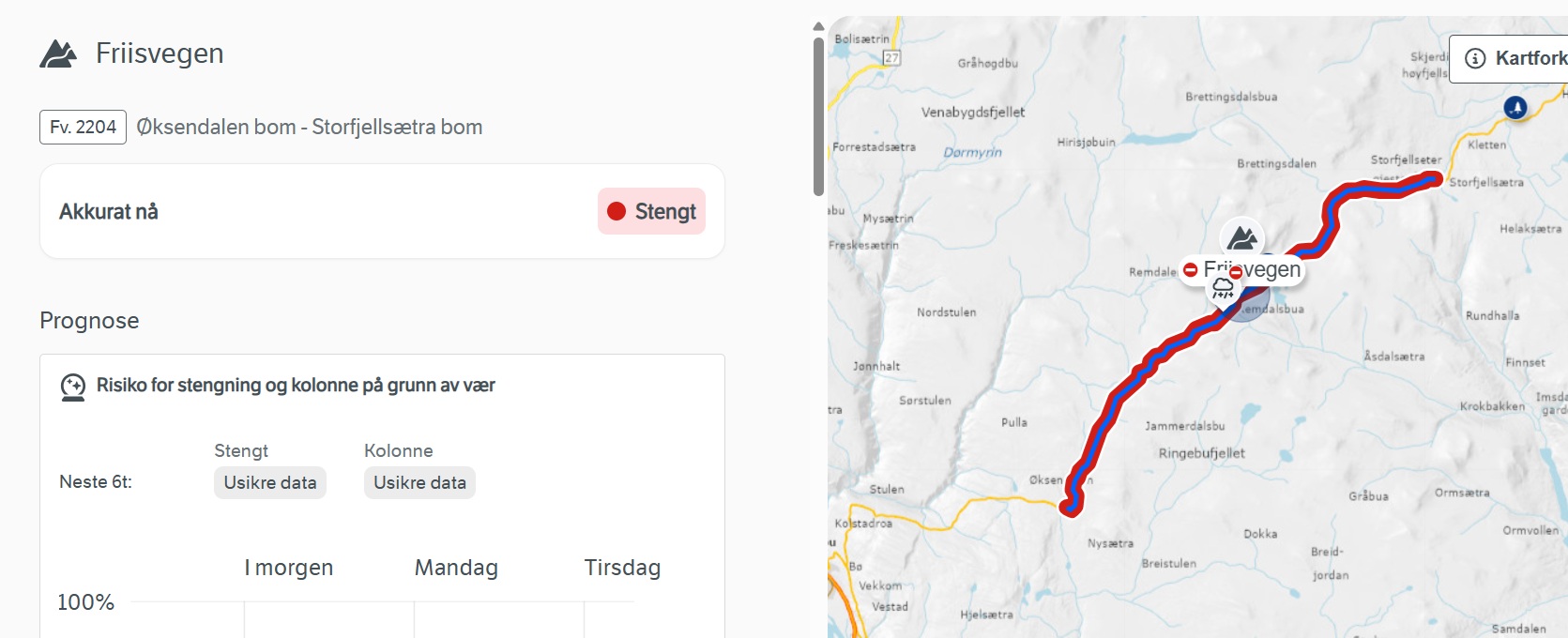Click the scrollbar up arrow
This screenshot has height=638, width=1568.
click(818, 26)
